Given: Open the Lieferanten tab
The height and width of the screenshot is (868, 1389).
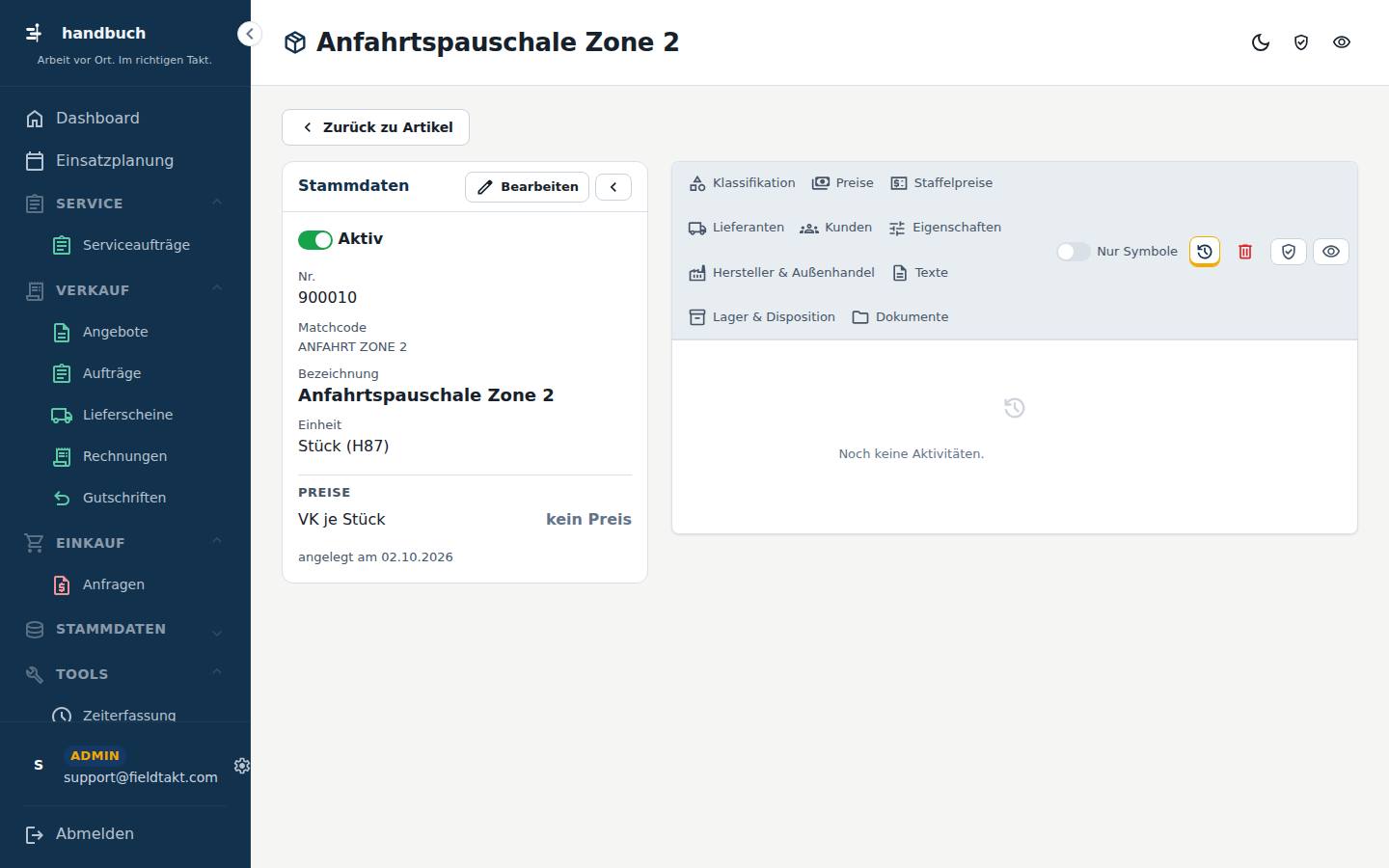Looking at the screenshot, I should [x=736, y=228].
